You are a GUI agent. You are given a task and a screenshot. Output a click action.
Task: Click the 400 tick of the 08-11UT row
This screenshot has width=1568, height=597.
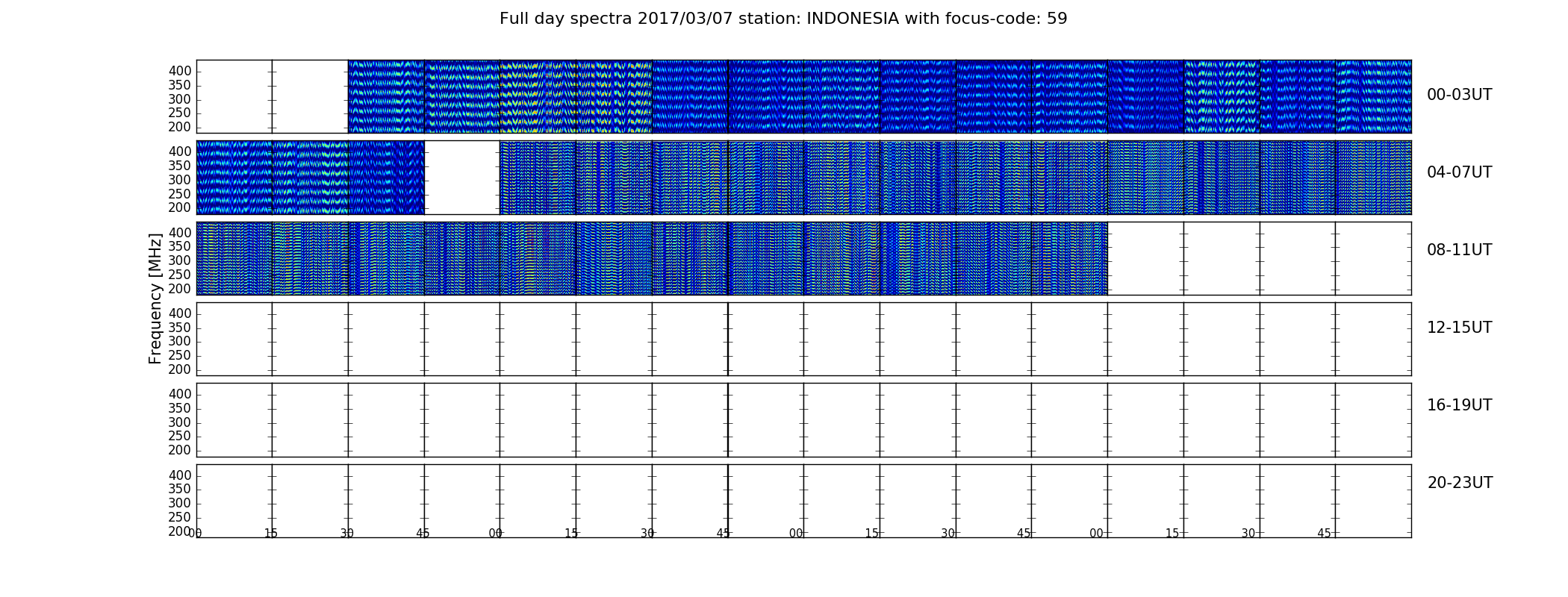click(180, 233)
